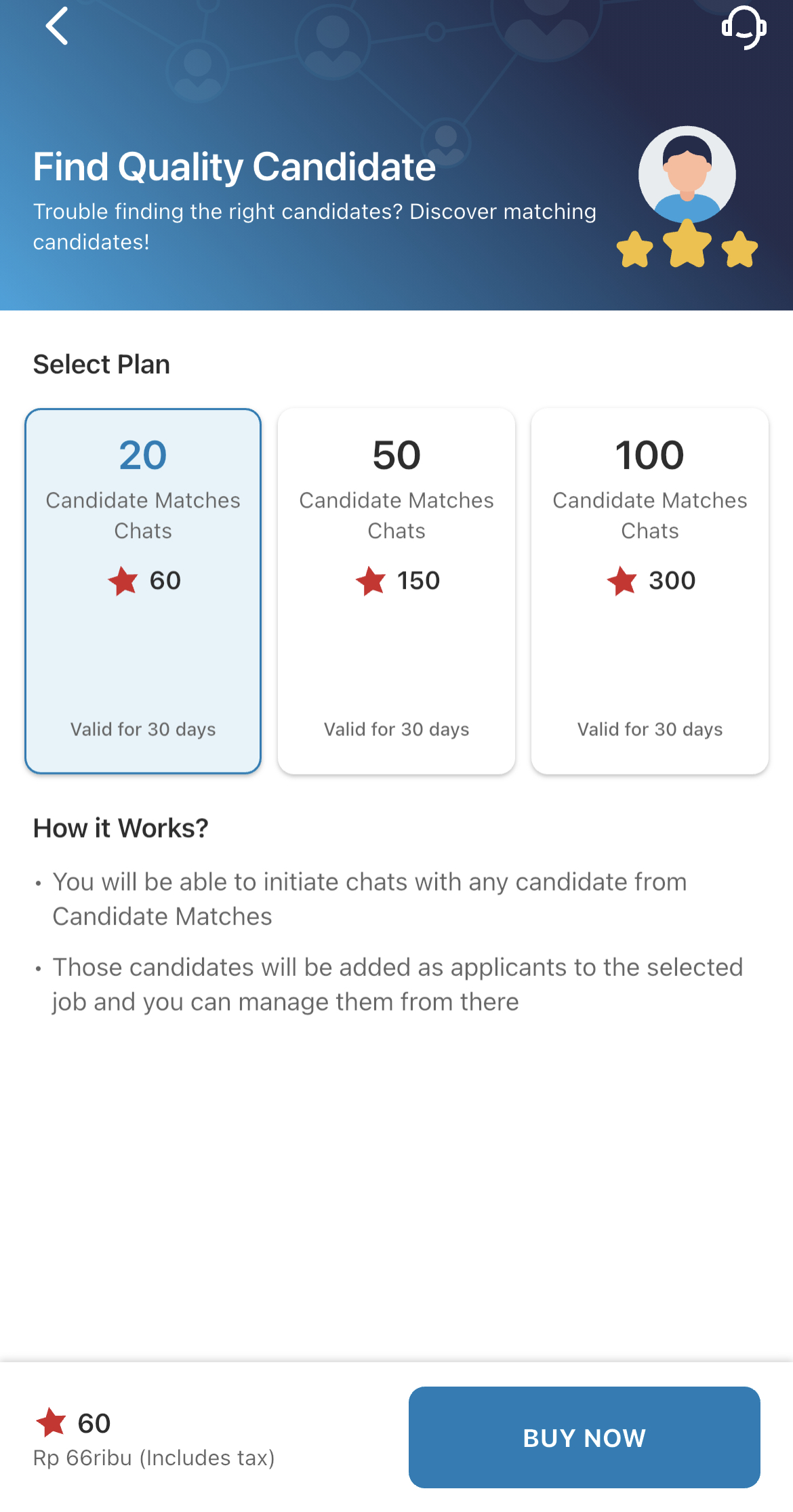The image size is (793, 1512).
Task: Select the 100 Candidate Matches Chats plan
Action: tap(649, 590)
